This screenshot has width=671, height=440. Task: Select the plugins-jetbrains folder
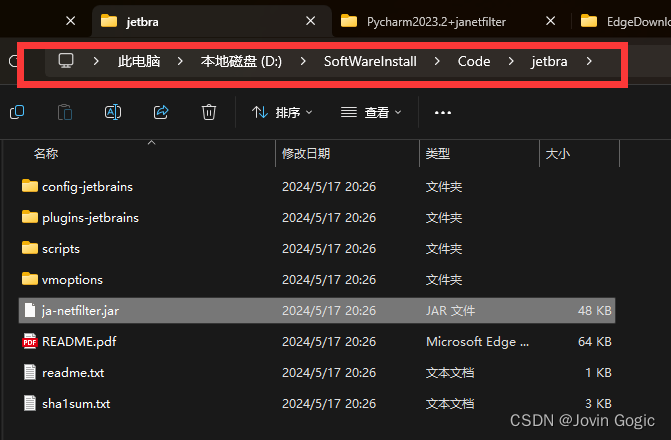tap(317, 217)
